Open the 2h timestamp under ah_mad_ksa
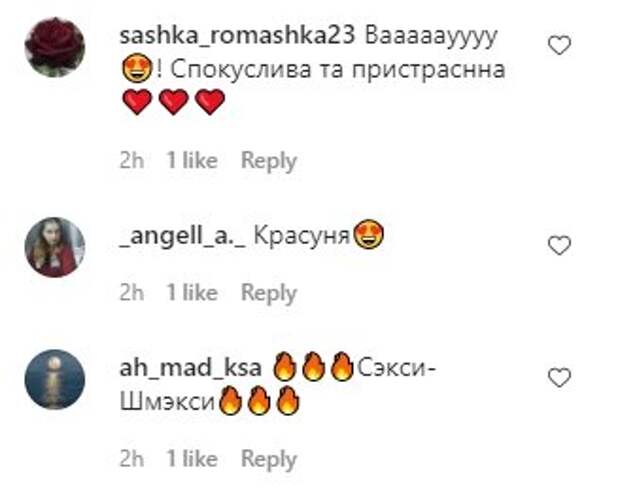Viewport: 620px width, 493px height. pos(132,459)
